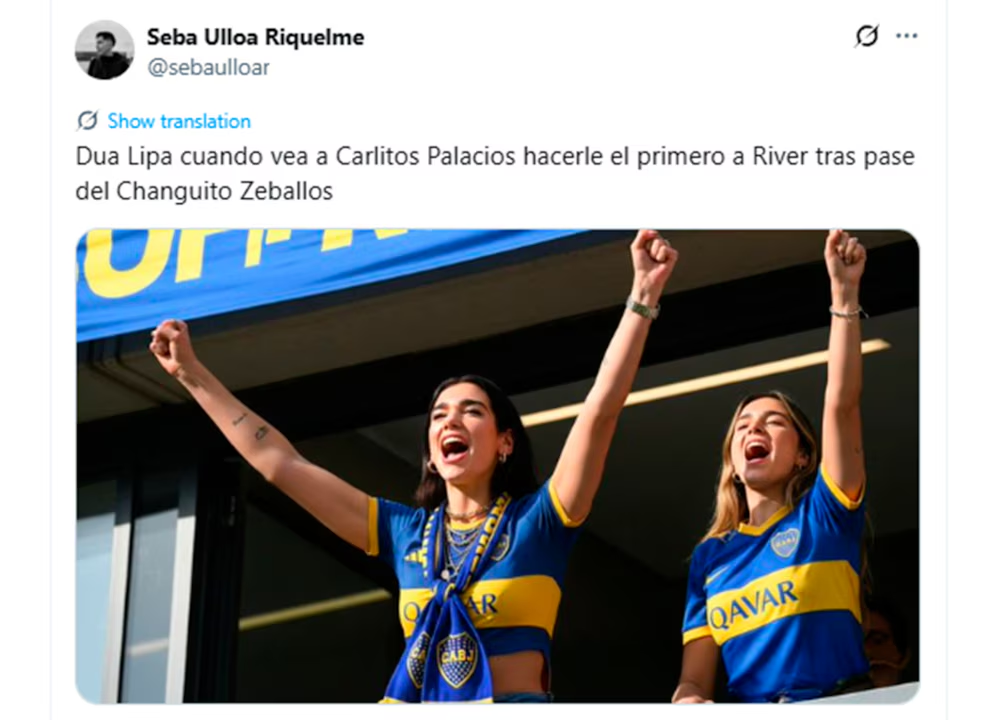
Task: Click the translate icon beside Show translation
Action: (x=87, y=120)
